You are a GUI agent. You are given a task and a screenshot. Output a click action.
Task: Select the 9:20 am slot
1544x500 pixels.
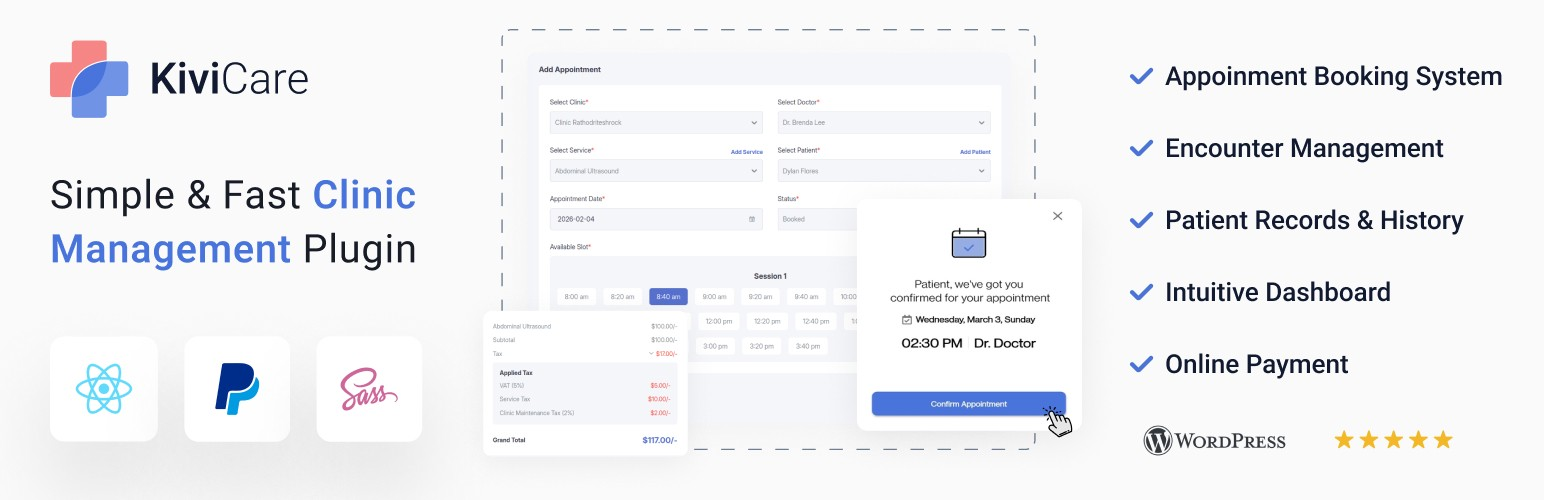tap(761, 296)
